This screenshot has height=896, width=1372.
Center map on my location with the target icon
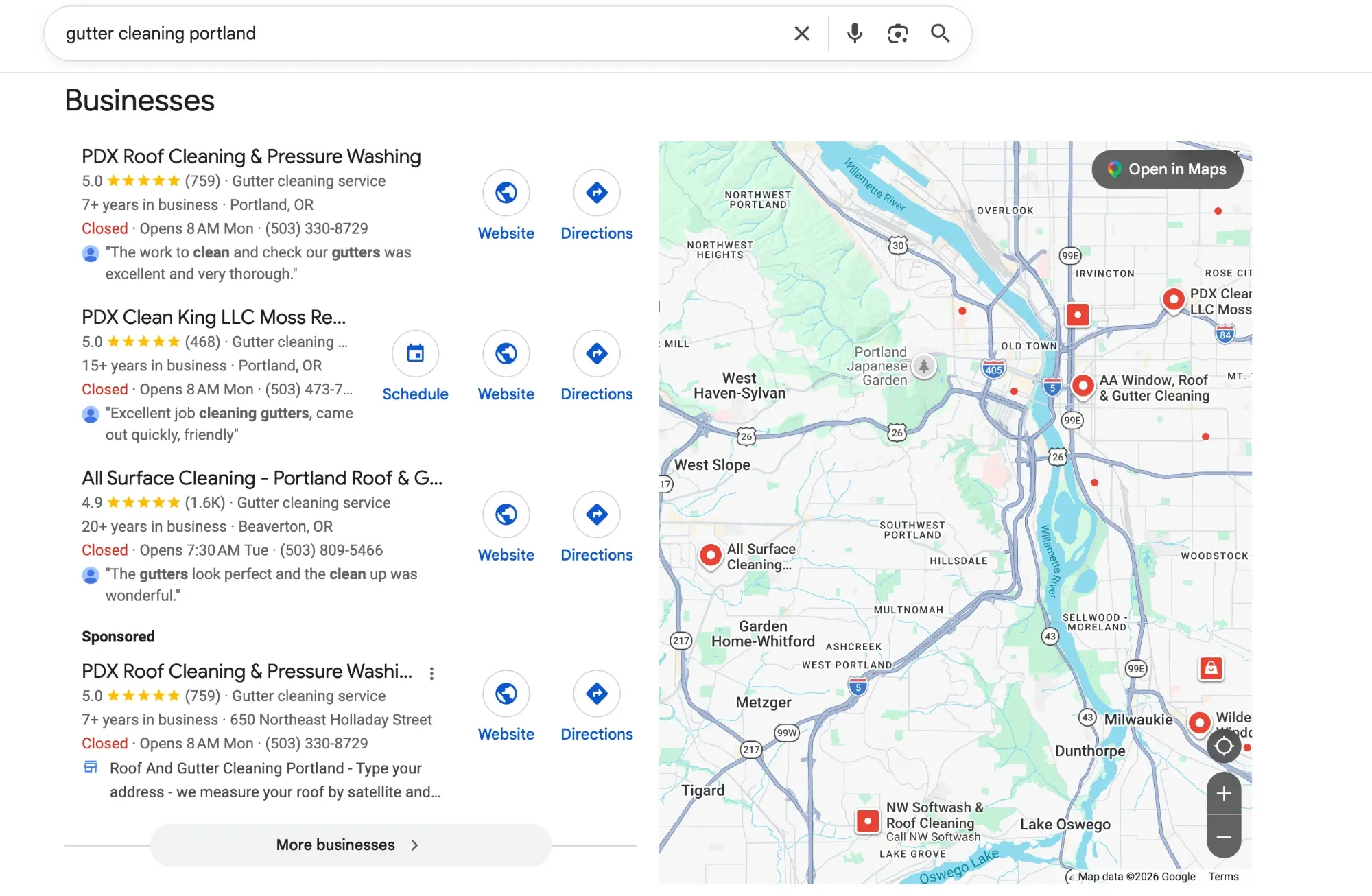tap(1224, 746)
